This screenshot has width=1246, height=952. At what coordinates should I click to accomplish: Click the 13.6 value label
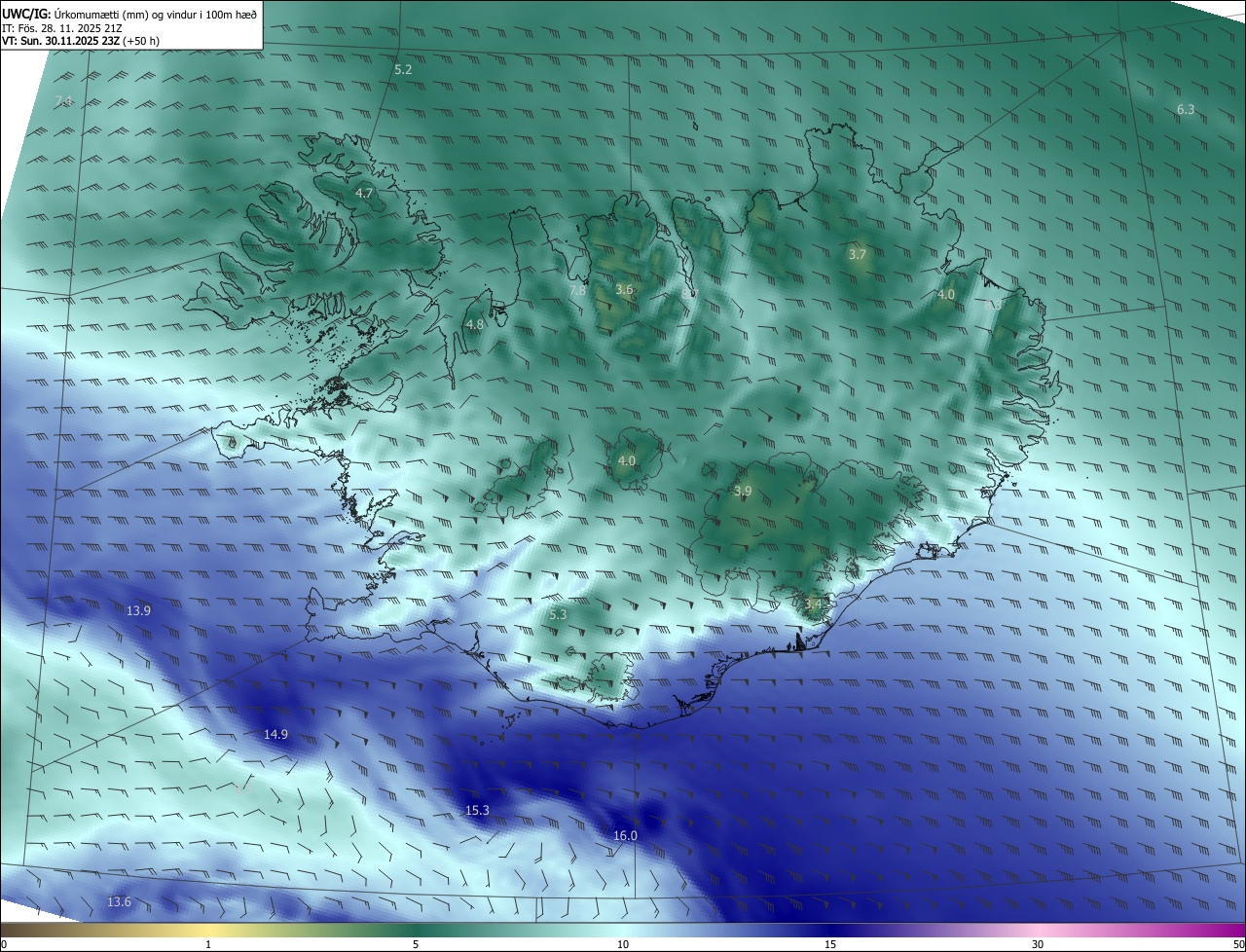(119, 903)
